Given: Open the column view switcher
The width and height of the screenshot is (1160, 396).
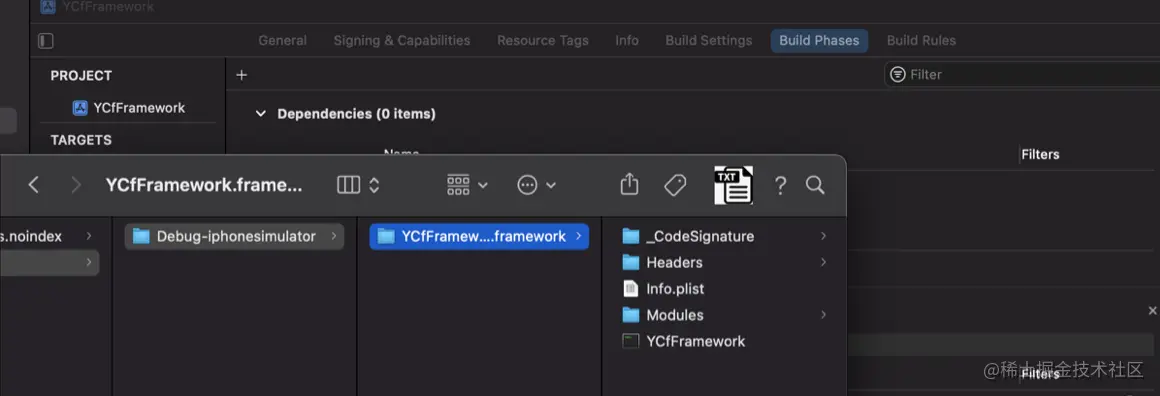Looking at the screenshot, I should pyautogui.click(x=358, y=185).
